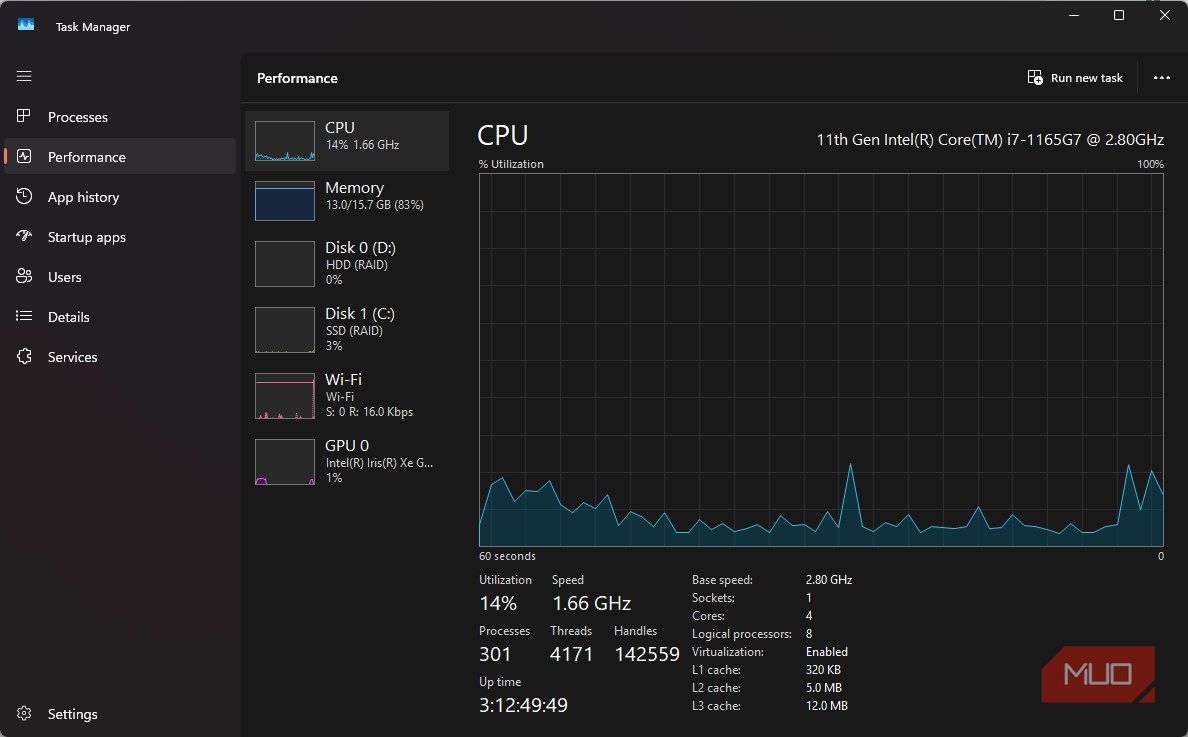The height and width of the screenshot is (737, 1188).
Task: Click the 1.66 GHz speed value
Action: [x=592, y=603]
